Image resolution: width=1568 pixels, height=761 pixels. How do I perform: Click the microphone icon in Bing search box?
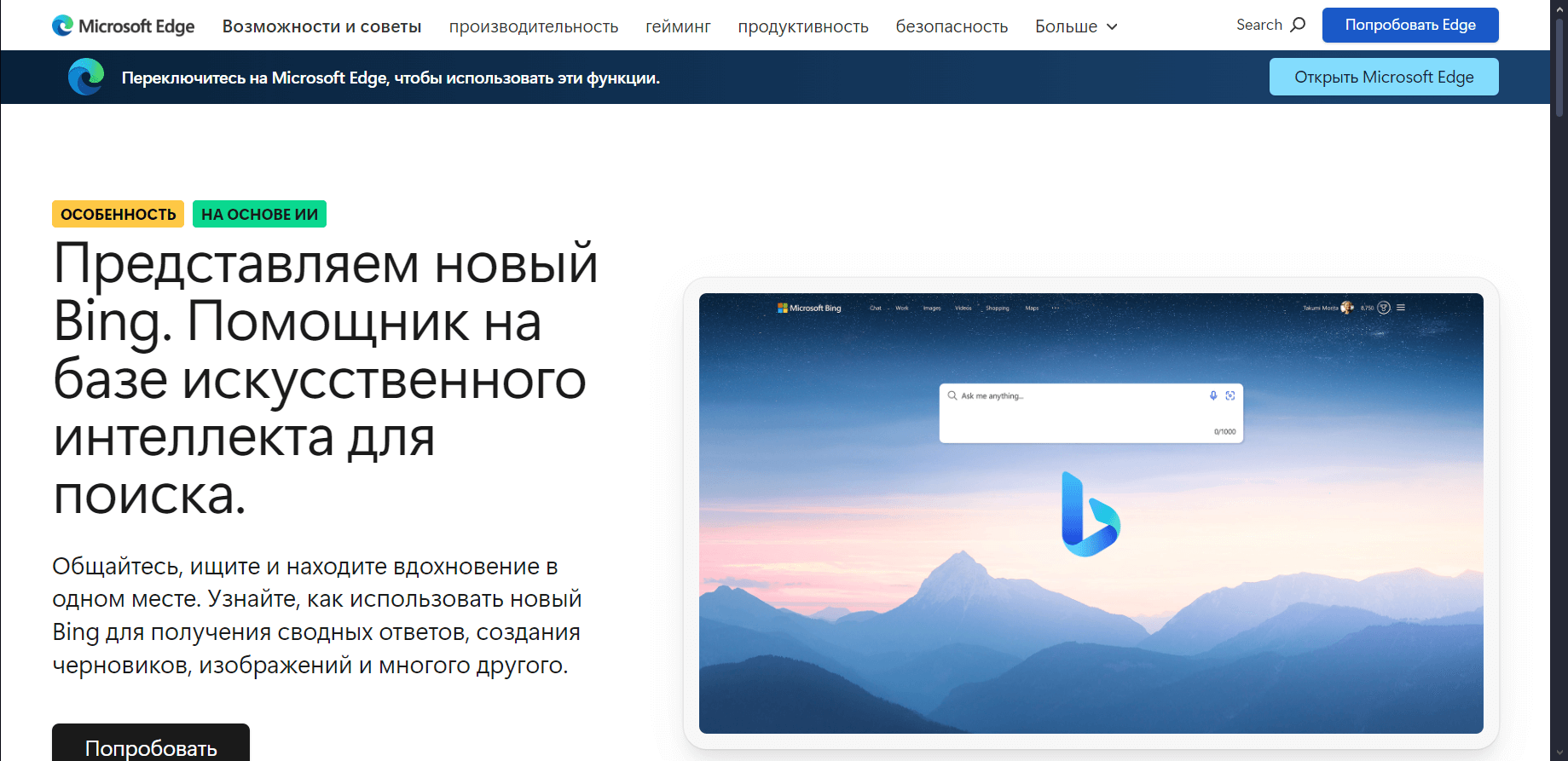[x=1213, y=395]
